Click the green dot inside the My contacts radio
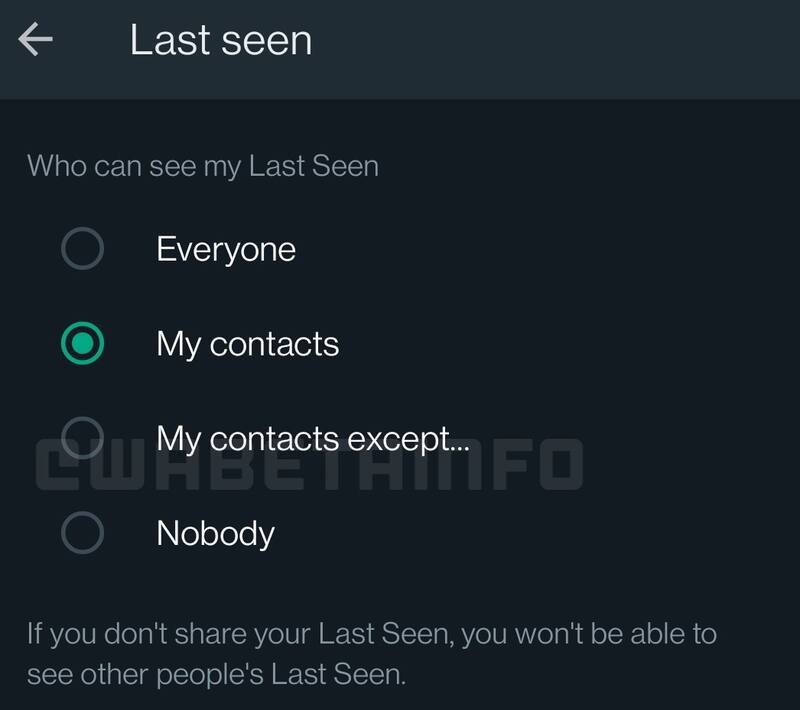Viewport: 800px width, 710px height. (82, 343)
